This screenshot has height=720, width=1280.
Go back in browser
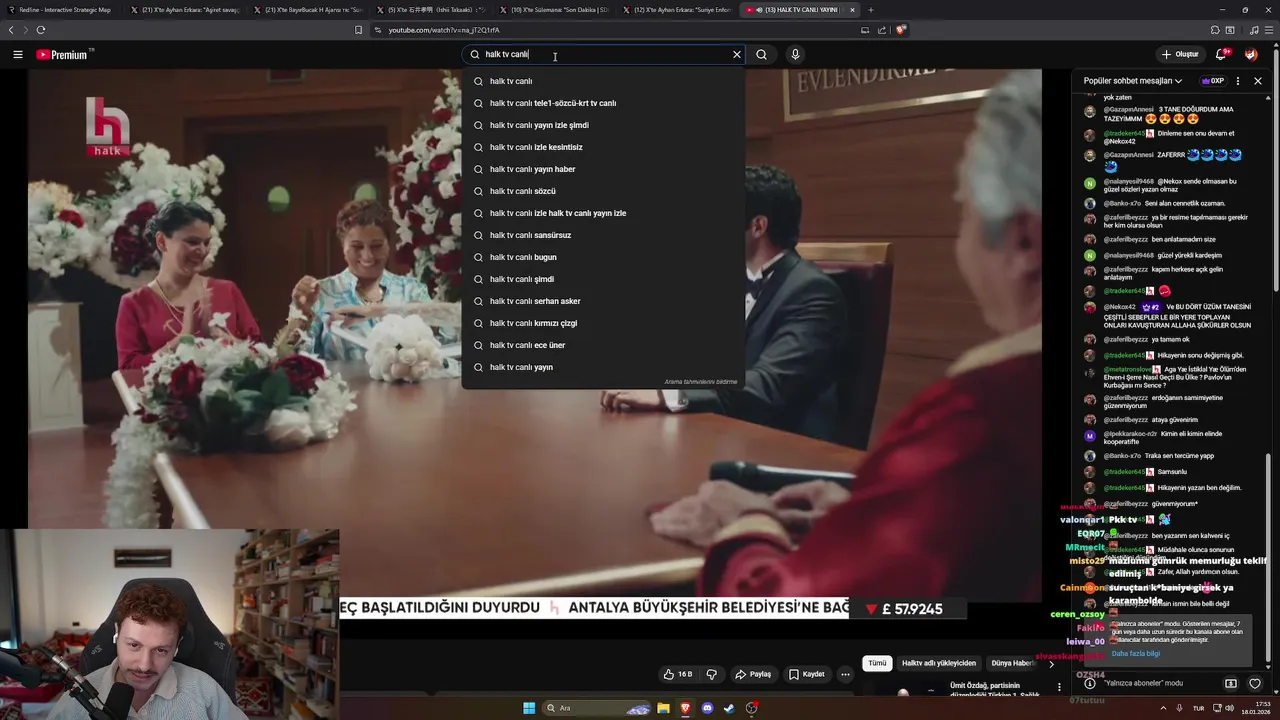click(11, 30)
